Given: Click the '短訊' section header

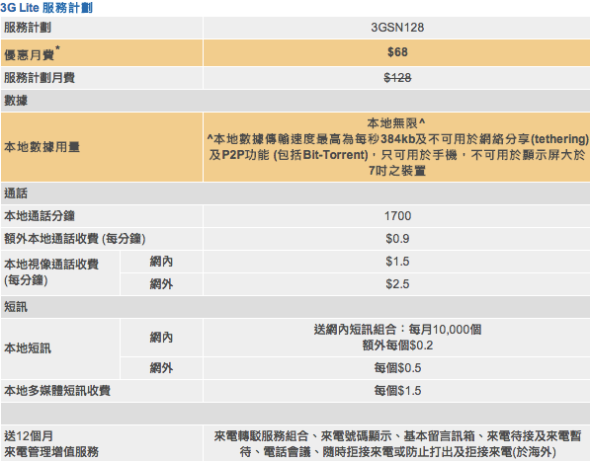Looking at the screenshot, I should click(x=16, y=307).
